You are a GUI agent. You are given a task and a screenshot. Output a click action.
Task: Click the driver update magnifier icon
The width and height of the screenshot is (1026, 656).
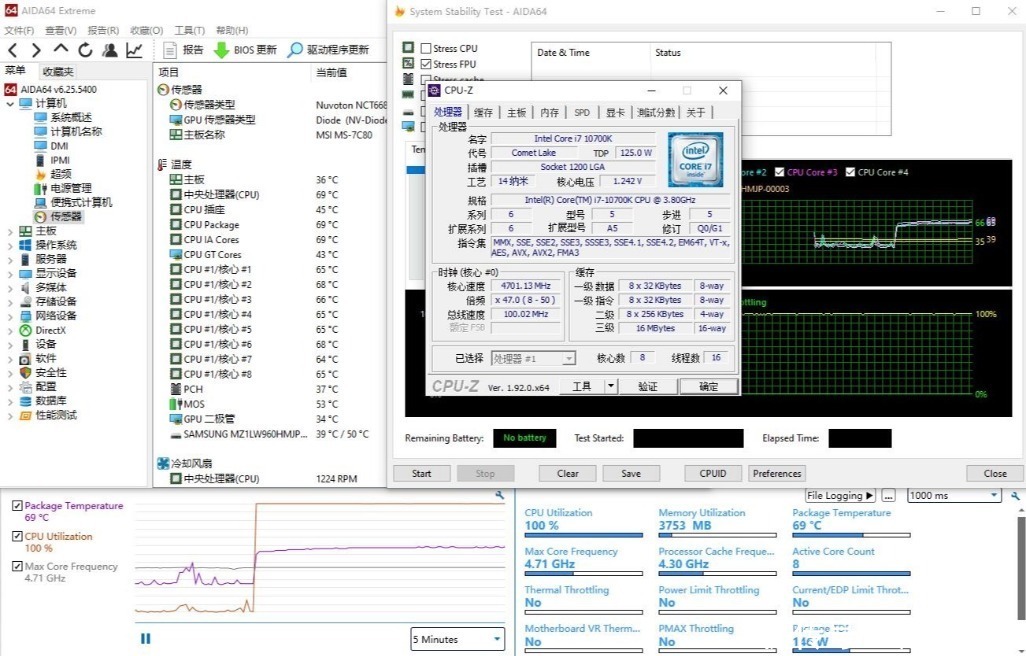(295, 50)
